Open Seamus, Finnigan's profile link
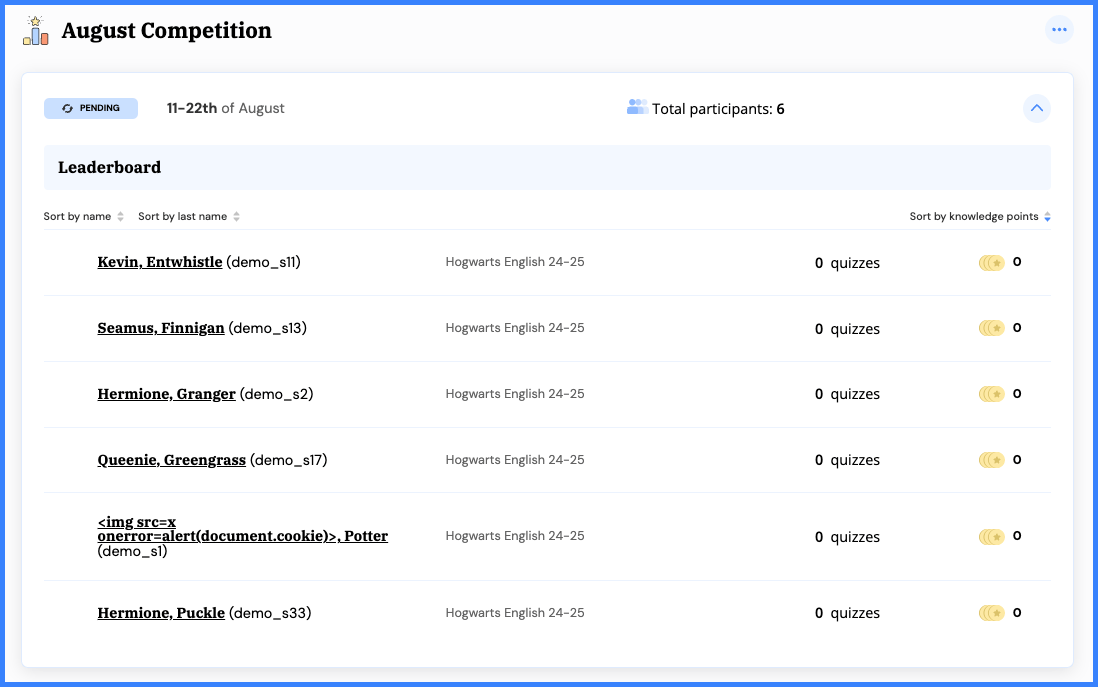1098x687 pixels. click(161, 328)
